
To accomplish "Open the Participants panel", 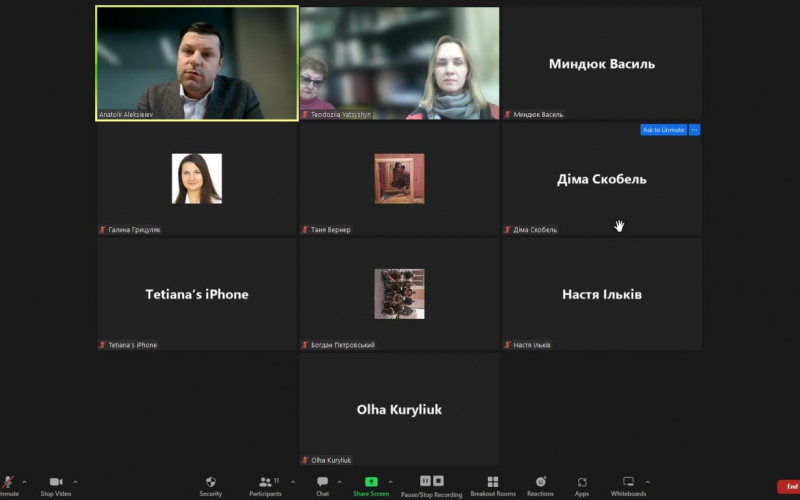I will click(265, 482).
